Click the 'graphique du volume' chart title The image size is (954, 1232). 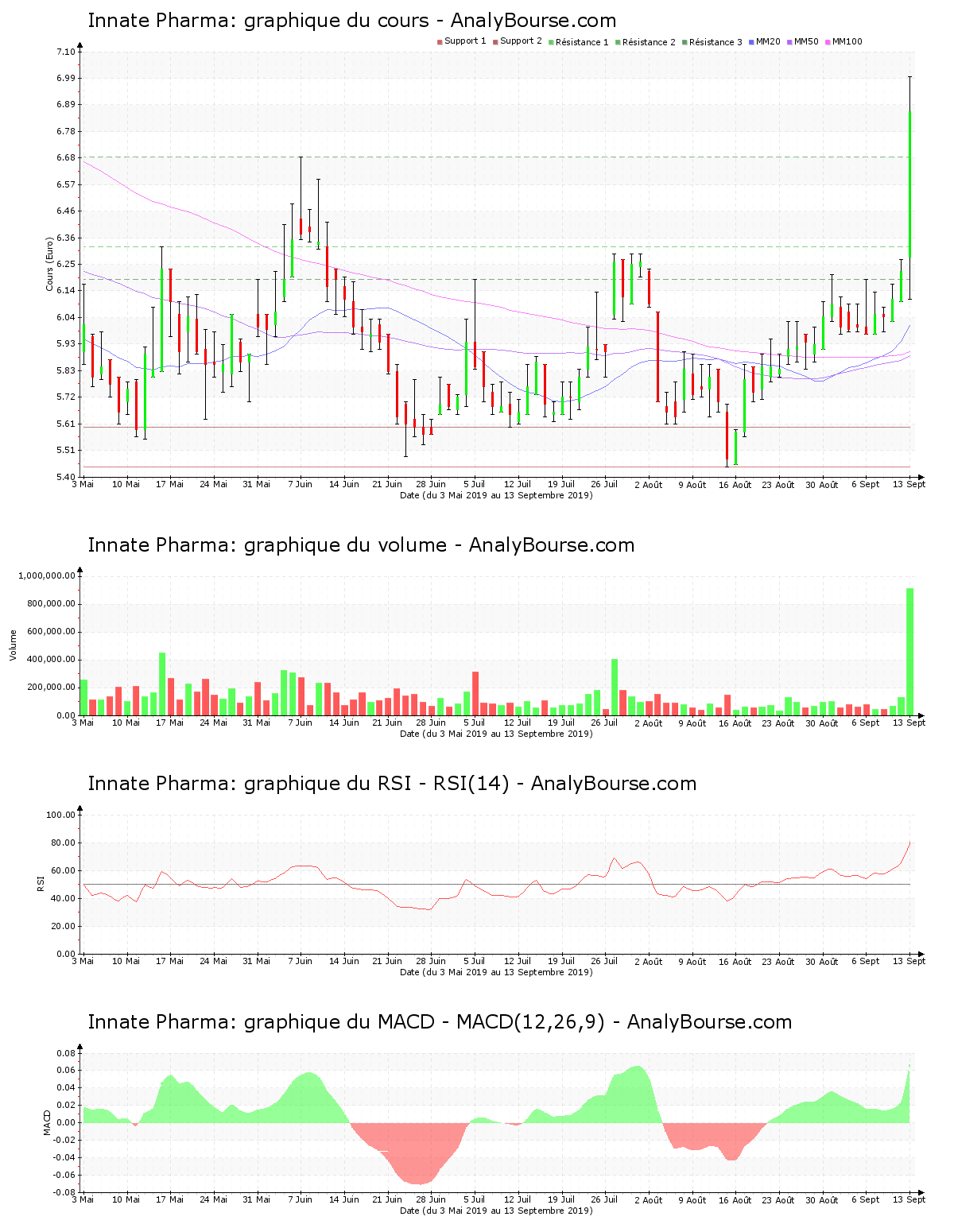coord(361,545)
